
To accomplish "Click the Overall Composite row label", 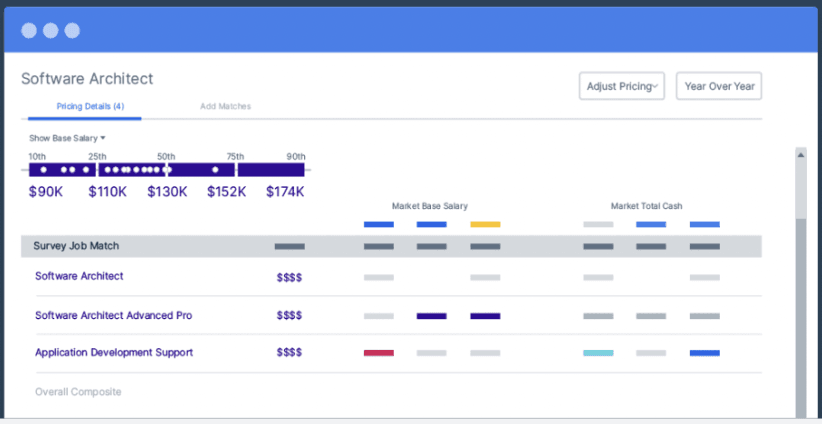I will [78, 392].
